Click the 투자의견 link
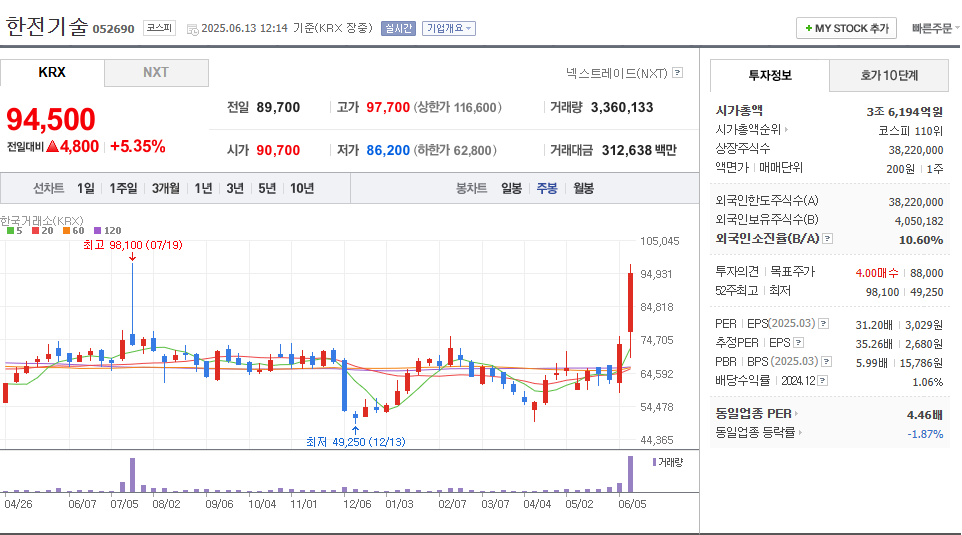962x535 pixels. tap(737, 271)
